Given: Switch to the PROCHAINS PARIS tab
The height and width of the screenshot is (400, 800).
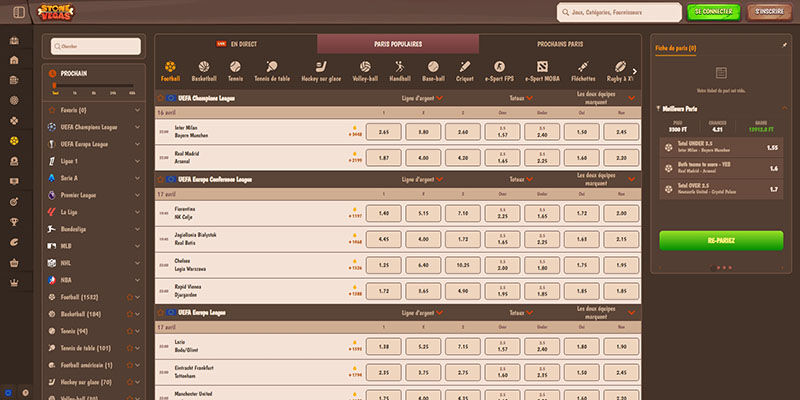Looking at the screenshot, I should [560, 44].
